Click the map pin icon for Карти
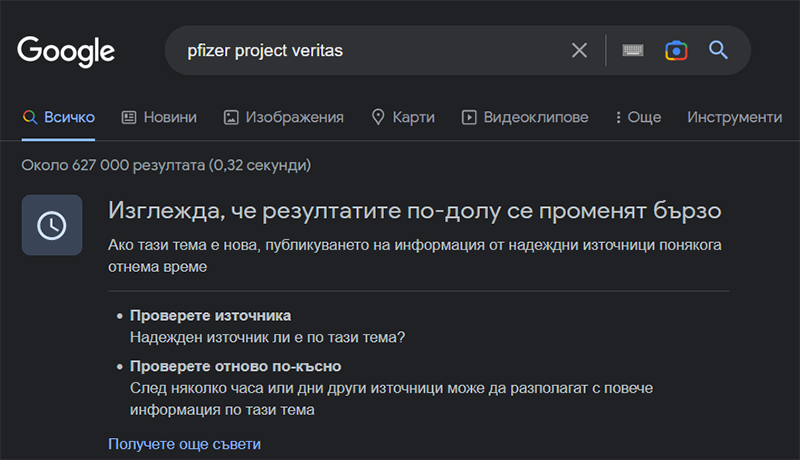Image resolution: width=800 pixels, height=460 pixels. tap(378, 117)
